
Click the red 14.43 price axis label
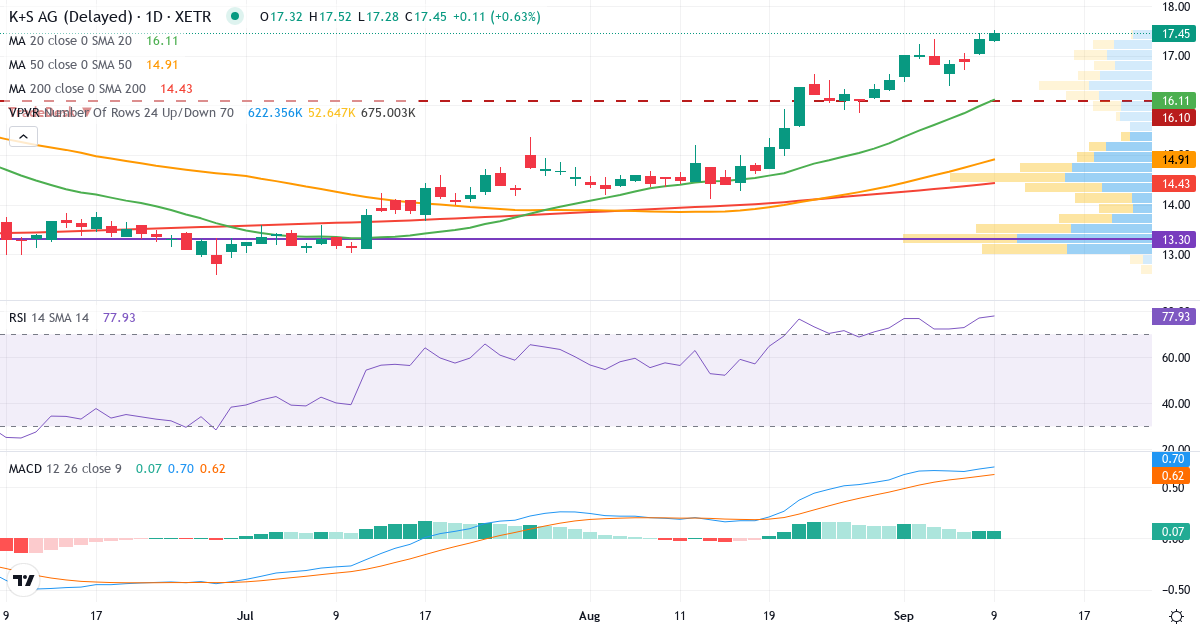pos(1174,183)
